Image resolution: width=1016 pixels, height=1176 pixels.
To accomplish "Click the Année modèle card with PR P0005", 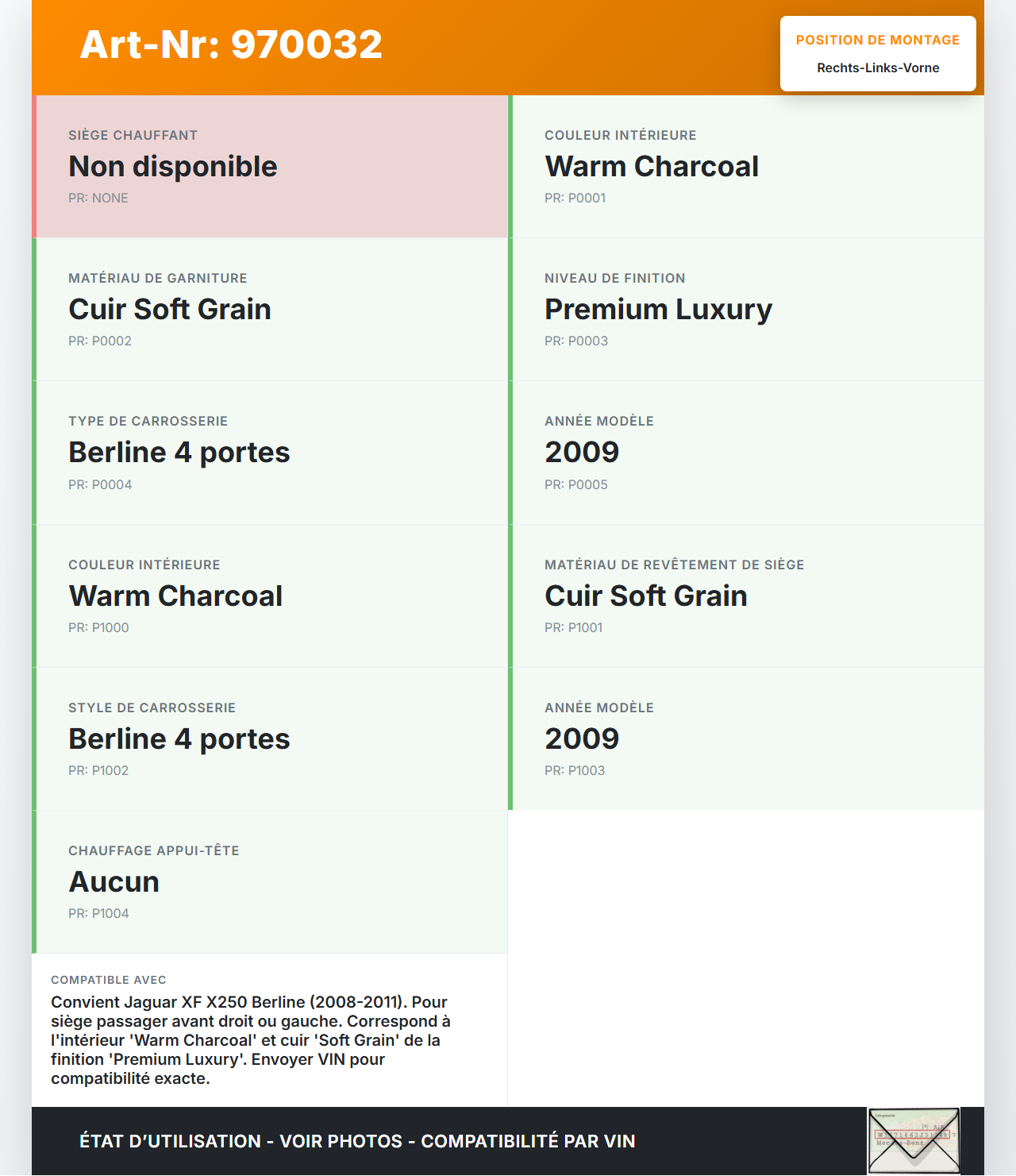I will [746, 453].
